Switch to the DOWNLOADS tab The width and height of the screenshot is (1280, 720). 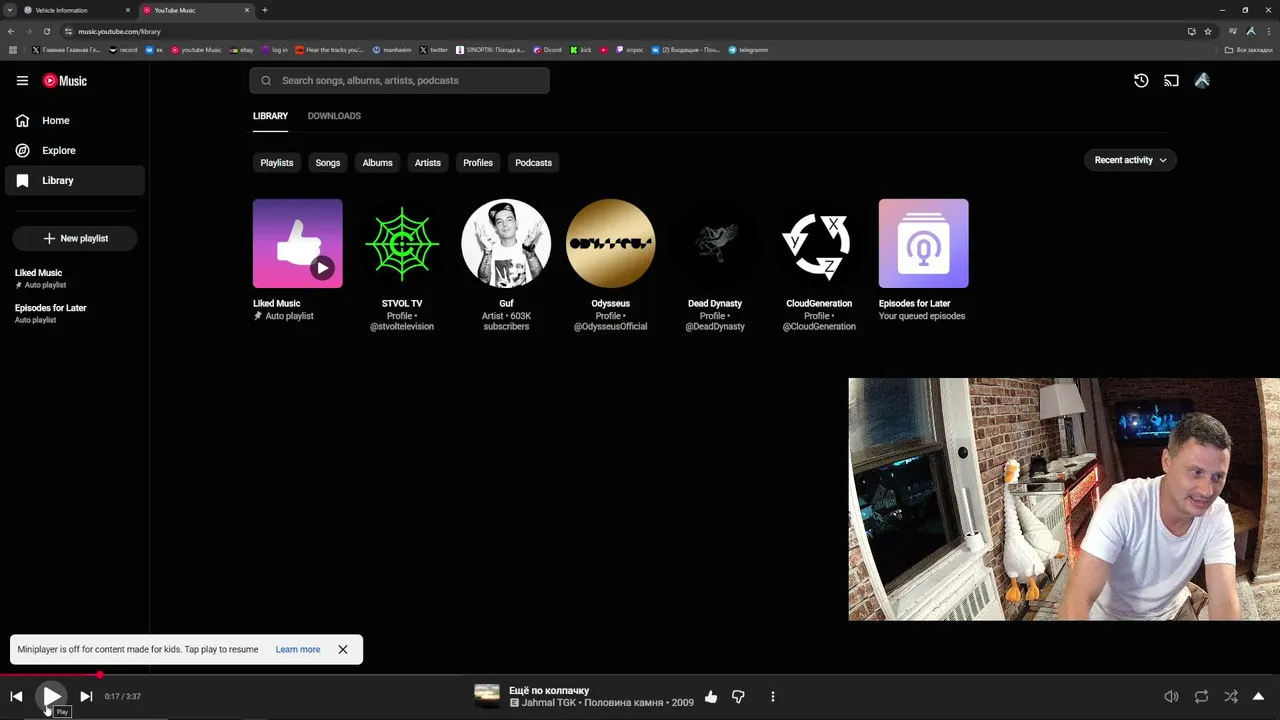(x=334, y=116)
